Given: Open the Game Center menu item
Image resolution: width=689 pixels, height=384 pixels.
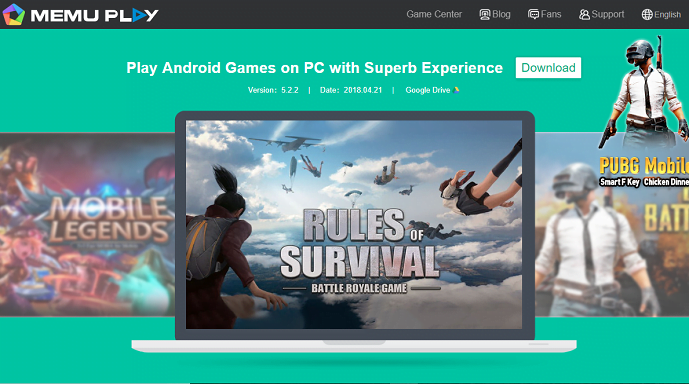Looking at the screenshot, I should pyautogui.click(x=434, y=14).
